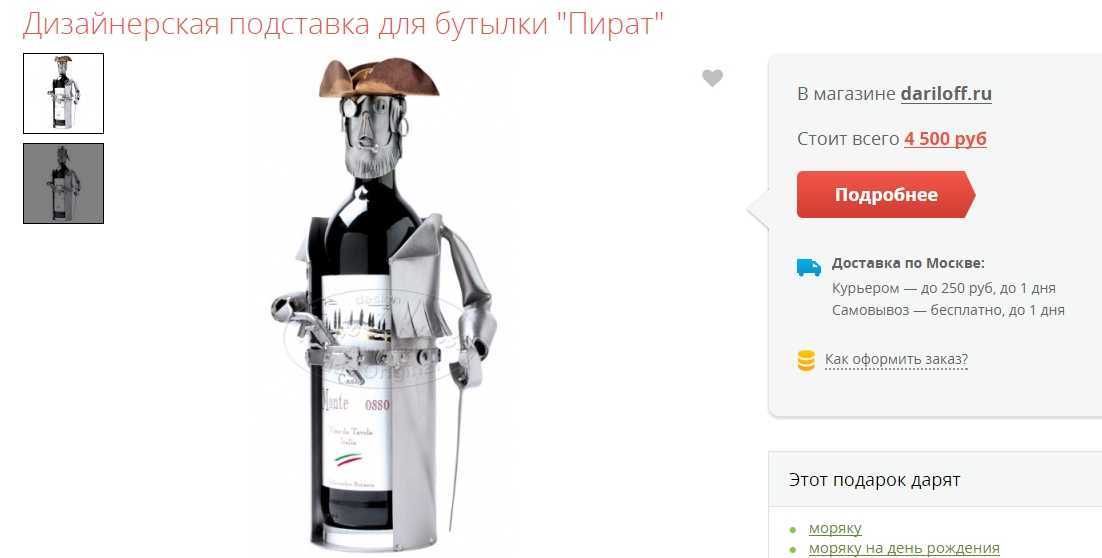
Task: Click the Доставка по Москве heading
Action: point(908,263)
